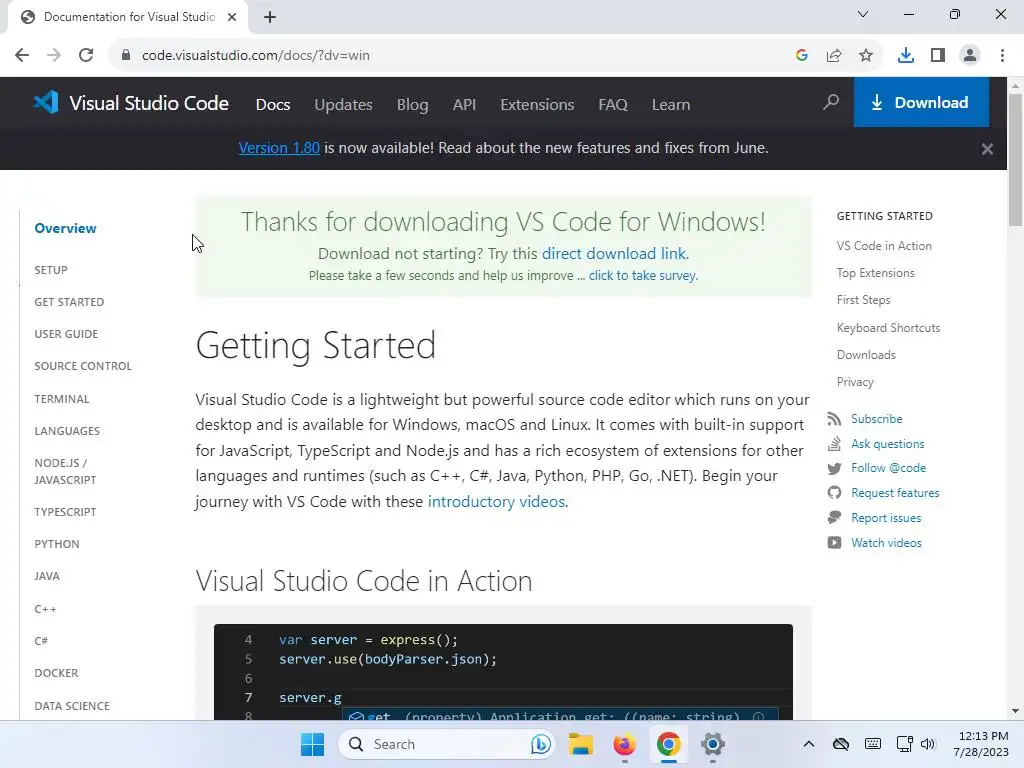The image size is (1024, 768).
Task: Open Chrome profile avatar
Action: point(970,56)
